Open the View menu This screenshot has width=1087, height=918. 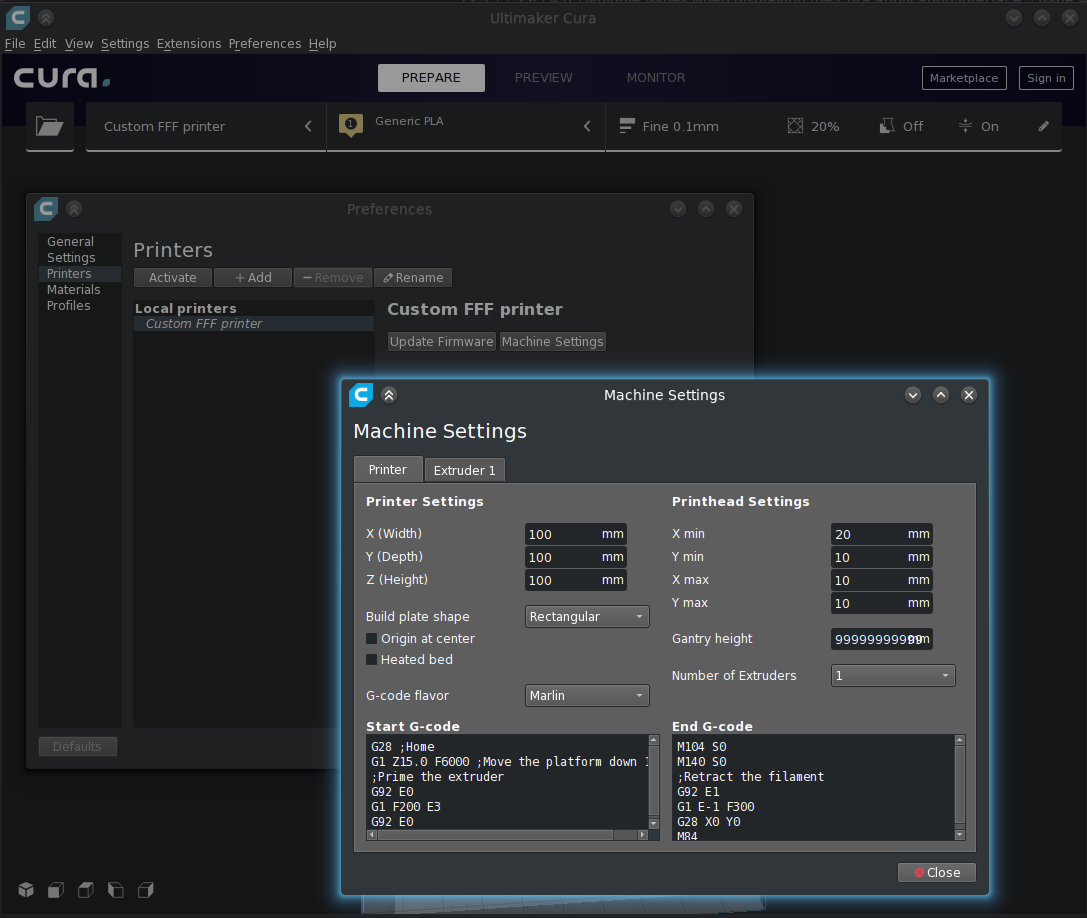point(79,44)
